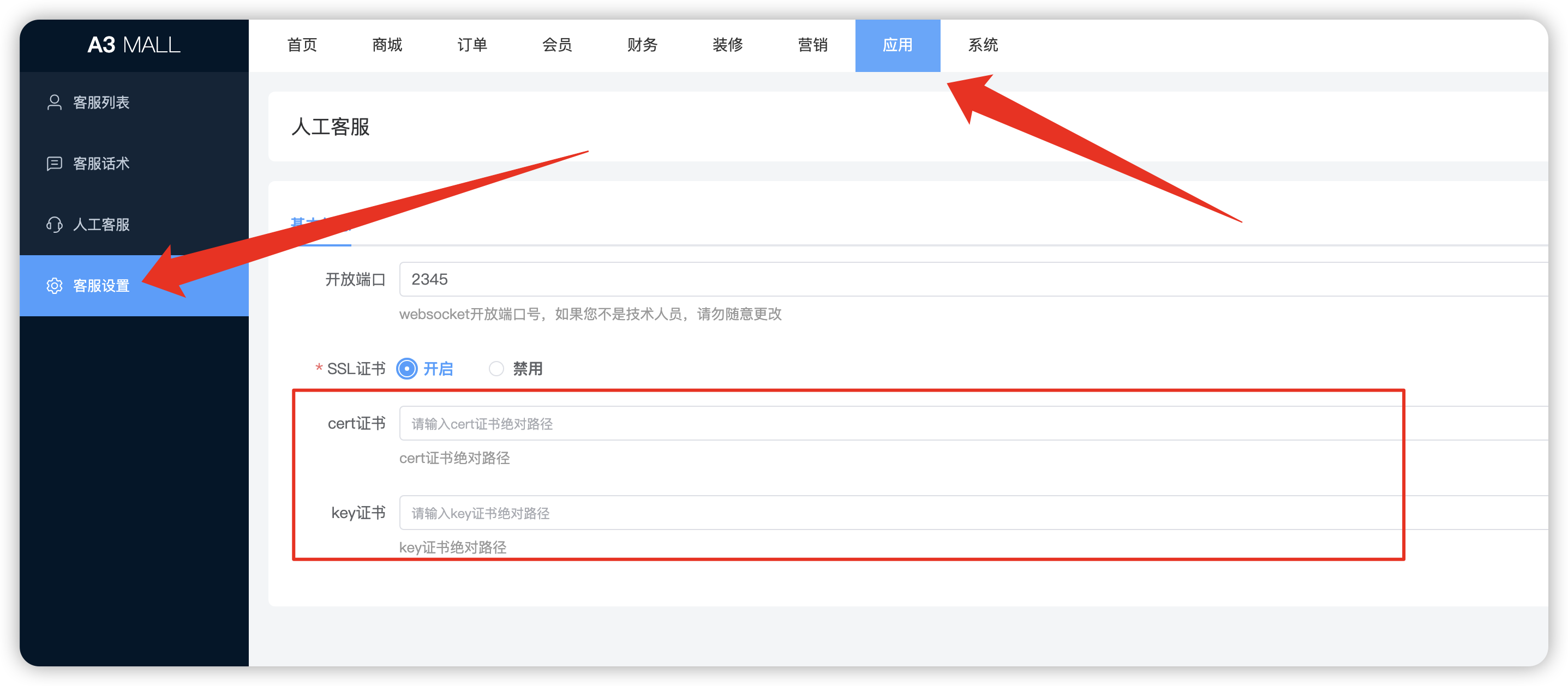Select the 开启 SSL radio button

pyautogui.click(x=407, y=369)
